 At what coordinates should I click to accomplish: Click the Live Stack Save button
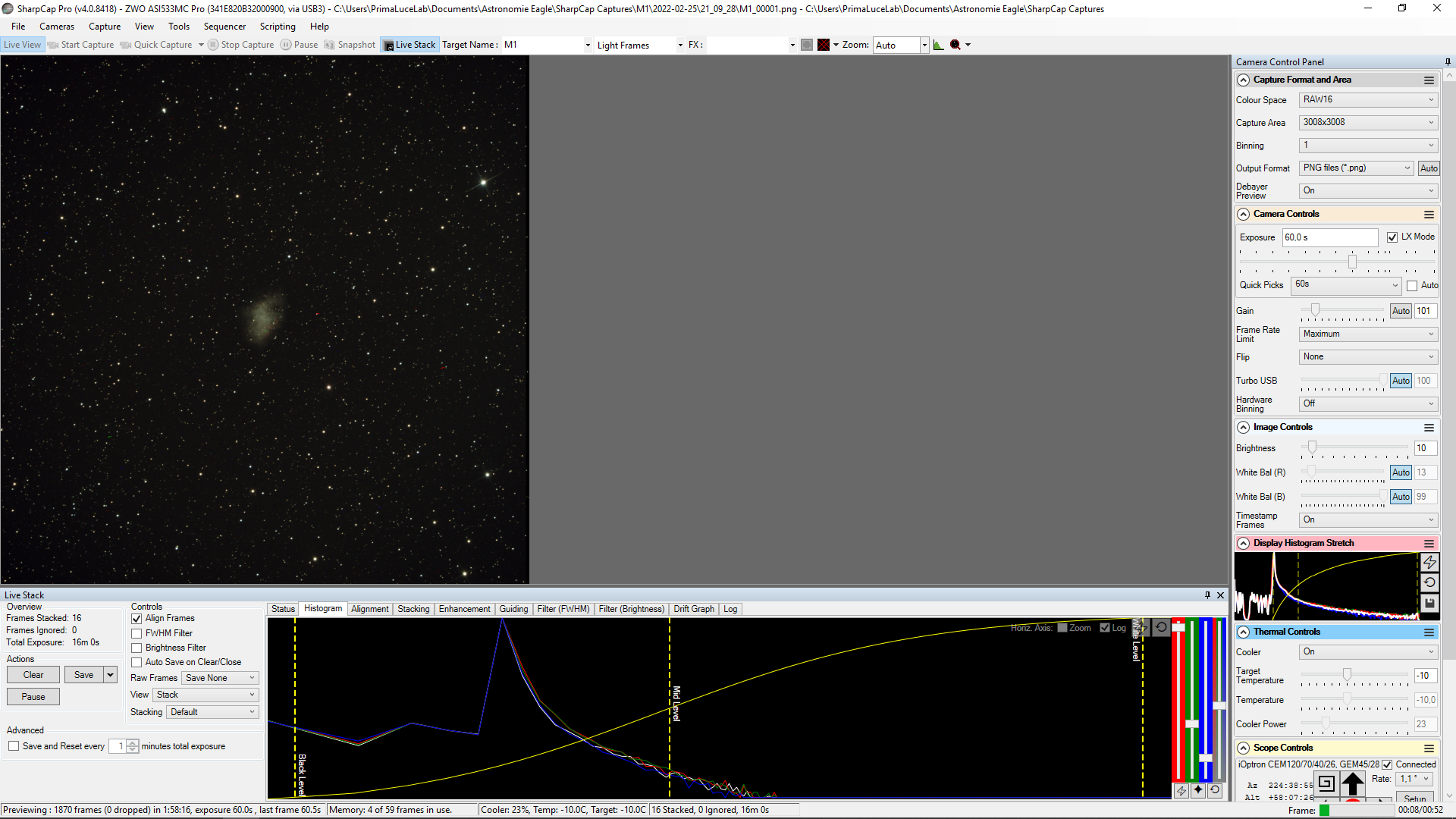(84, 675)
